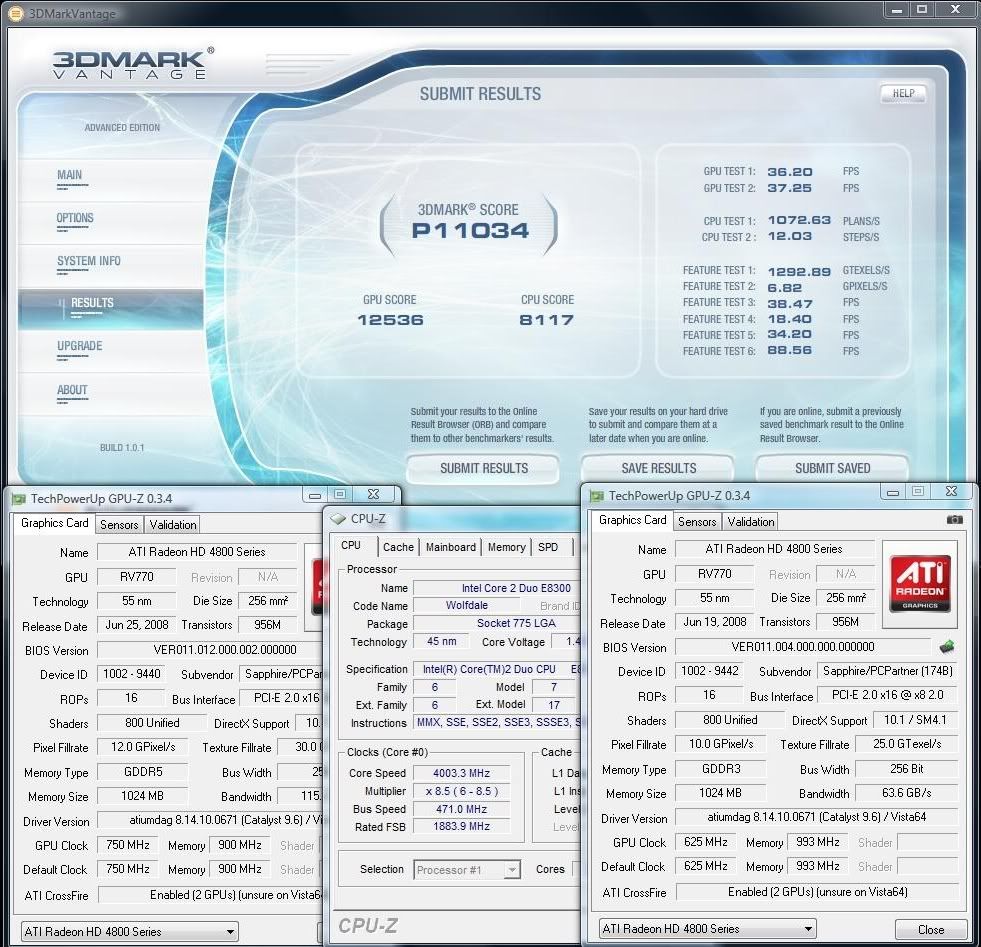This screenshot has height=947, width=981.
Task: Click GPU Clock 750 MHz in left GPU-Z
Action: 128,845
